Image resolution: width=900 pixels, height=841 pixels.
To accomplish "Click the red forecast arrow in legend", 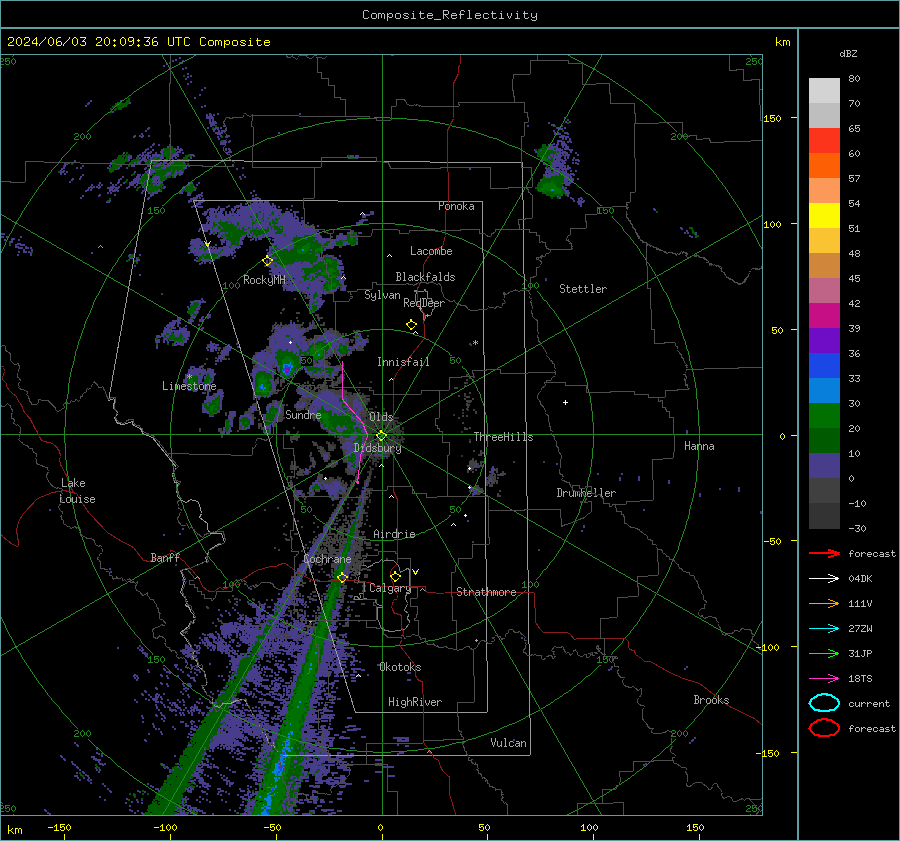I will 824,553.
